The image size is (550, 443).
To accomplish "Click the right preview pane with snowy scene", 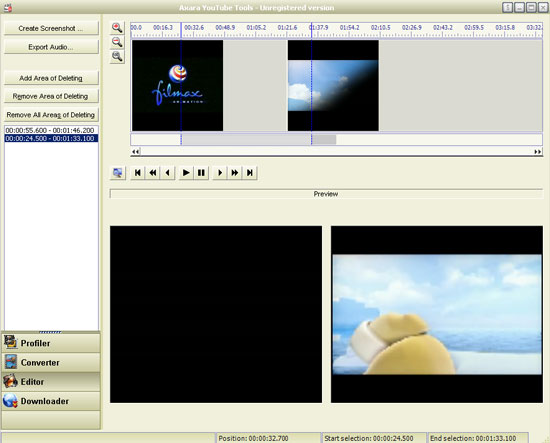I will 437,314.
